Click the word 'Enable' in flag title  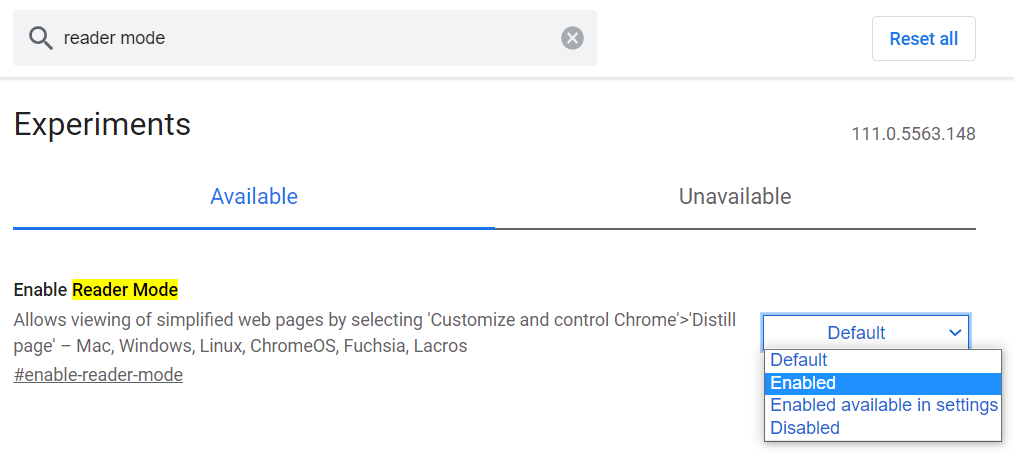(40, 290)
